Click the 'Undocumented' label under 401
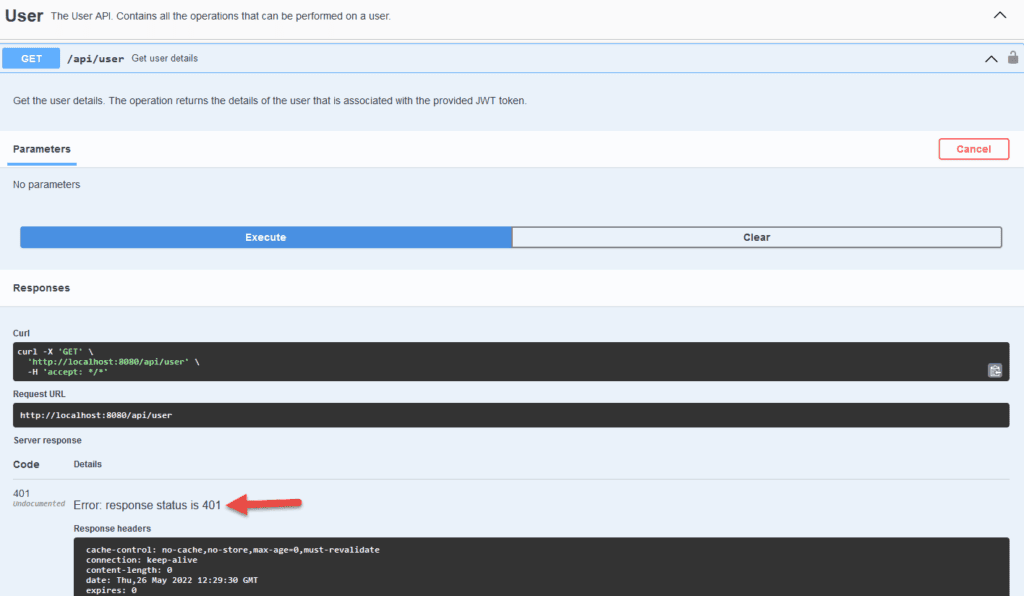 (x=39, y=504)
